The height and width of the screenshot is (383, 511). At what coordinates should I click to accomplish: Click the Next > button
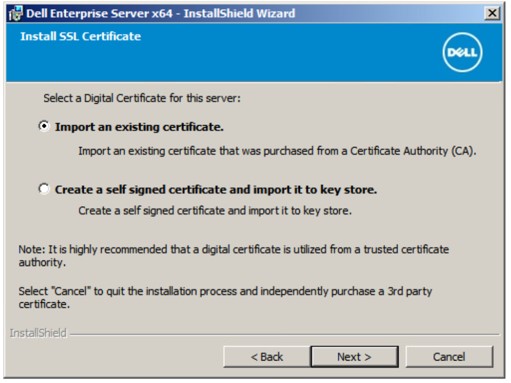click(x=354, y=357)
